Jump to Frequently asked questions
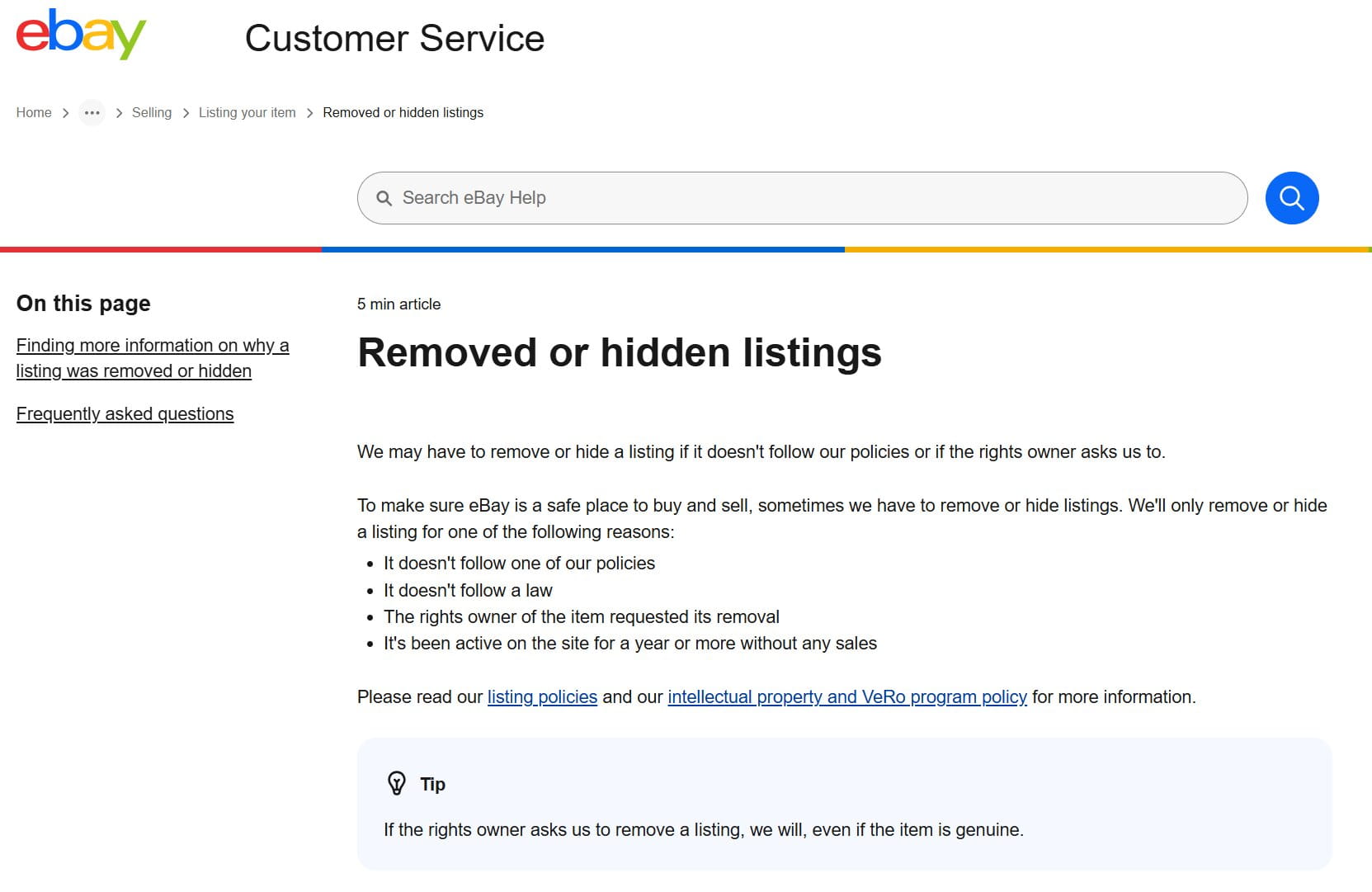This screenshot has width=1372, height=892. (x=125, y=413)
